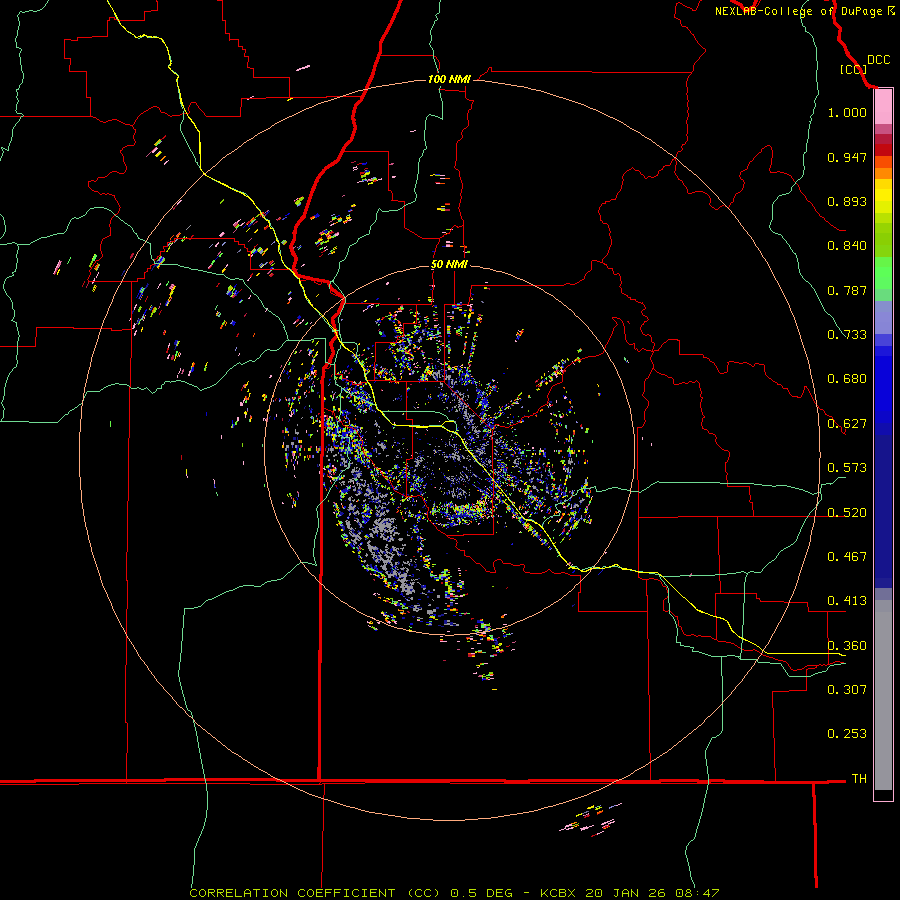Pick the bright green segment of the color bar
The image size is (900, 900).
[883, 273]
